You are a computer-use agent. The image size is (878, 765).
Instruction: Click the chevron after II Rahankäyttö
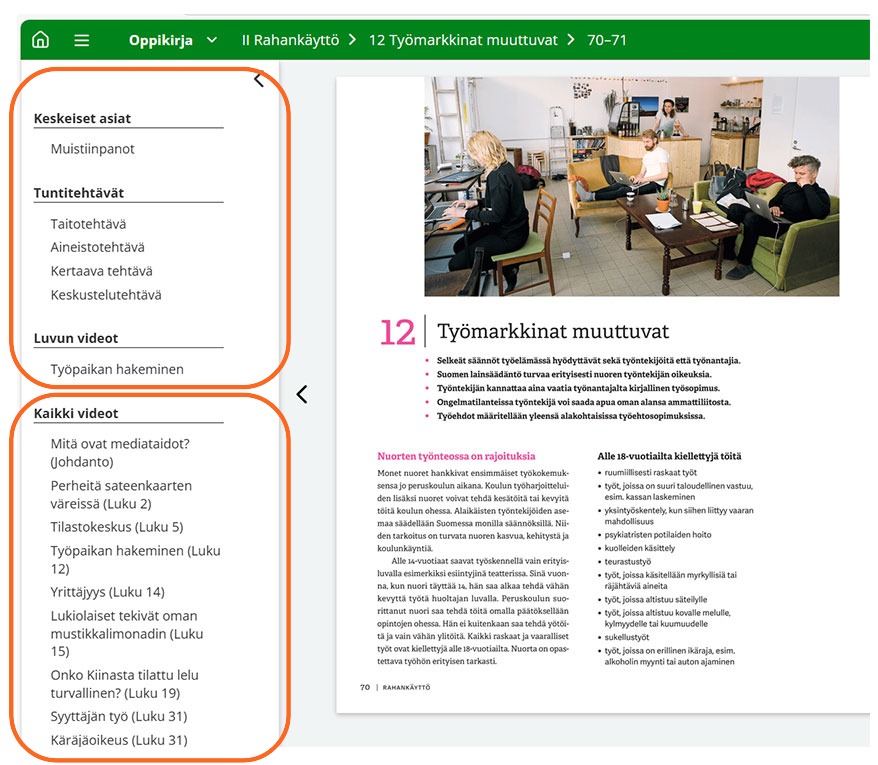(x=352, y=40)
